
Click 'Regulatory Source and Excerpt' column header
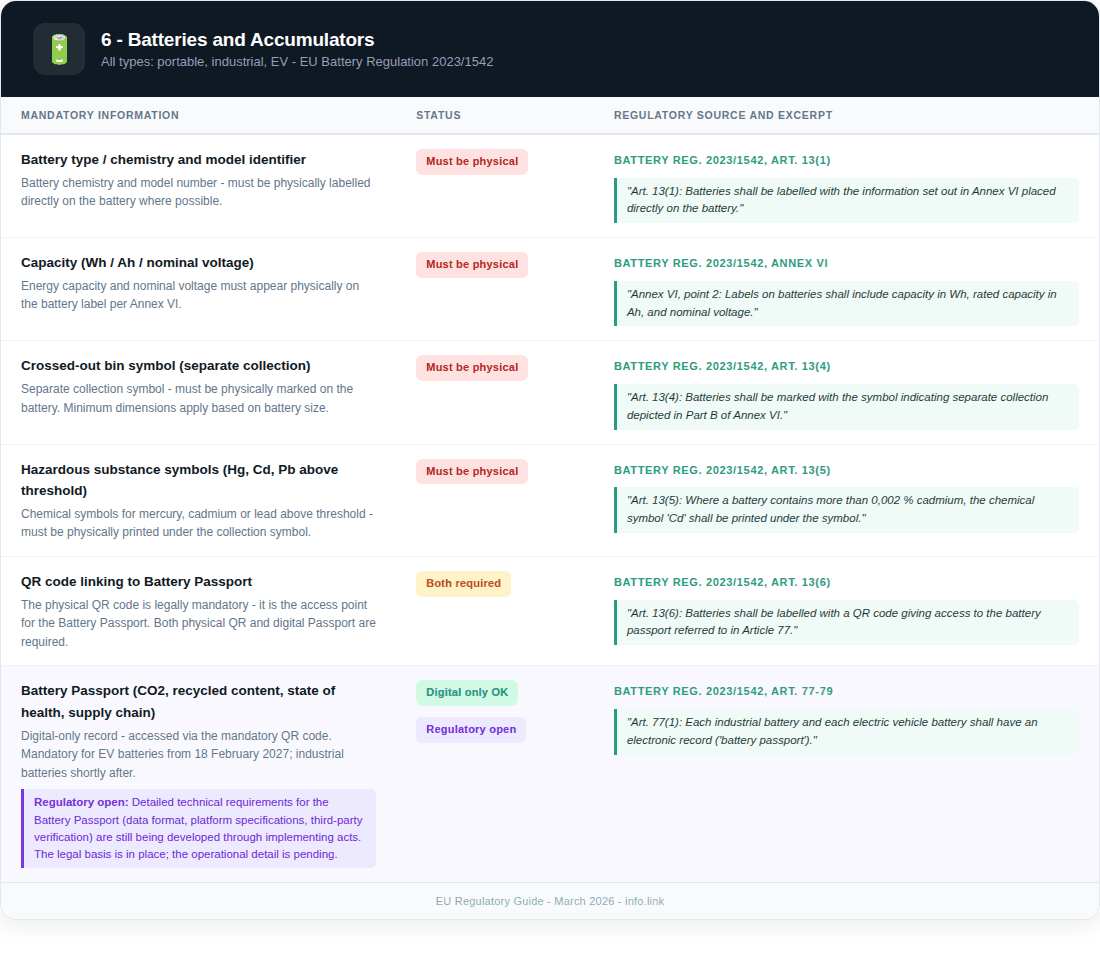pyautogui.click(x=722, y=115)
